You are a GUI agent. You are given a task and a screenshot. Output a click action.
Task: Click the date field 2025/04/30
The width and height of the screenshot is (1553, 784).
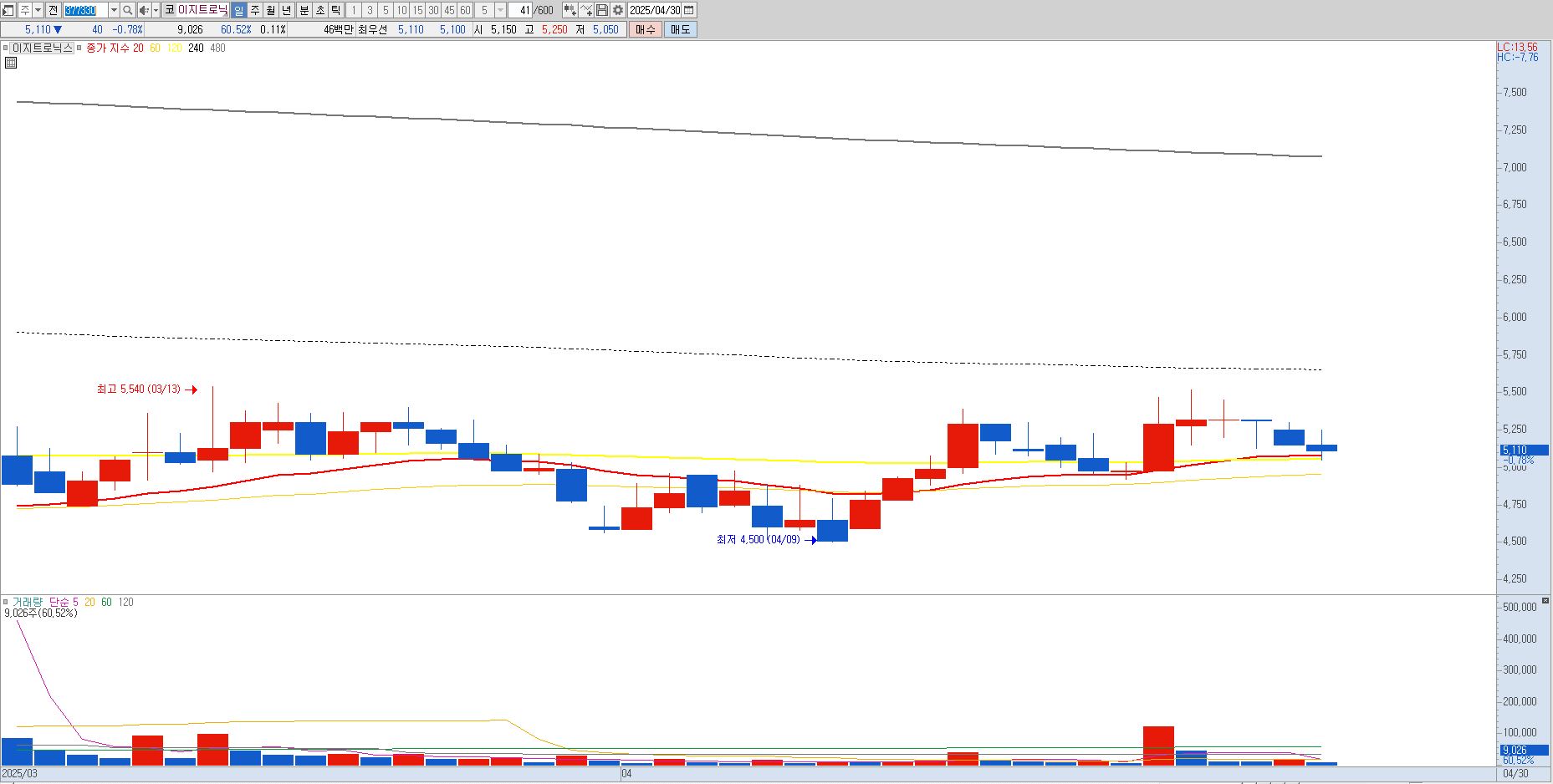(x=655, y=10)
